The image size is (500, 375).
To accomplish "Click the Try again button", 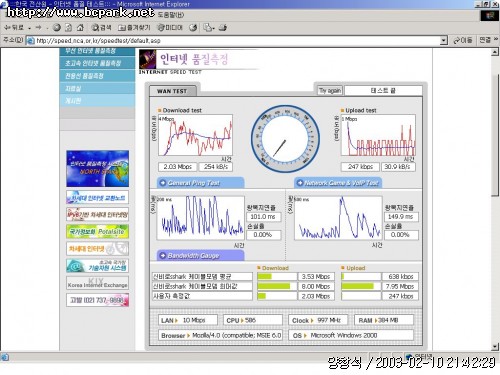I will (x=330, y=90).
